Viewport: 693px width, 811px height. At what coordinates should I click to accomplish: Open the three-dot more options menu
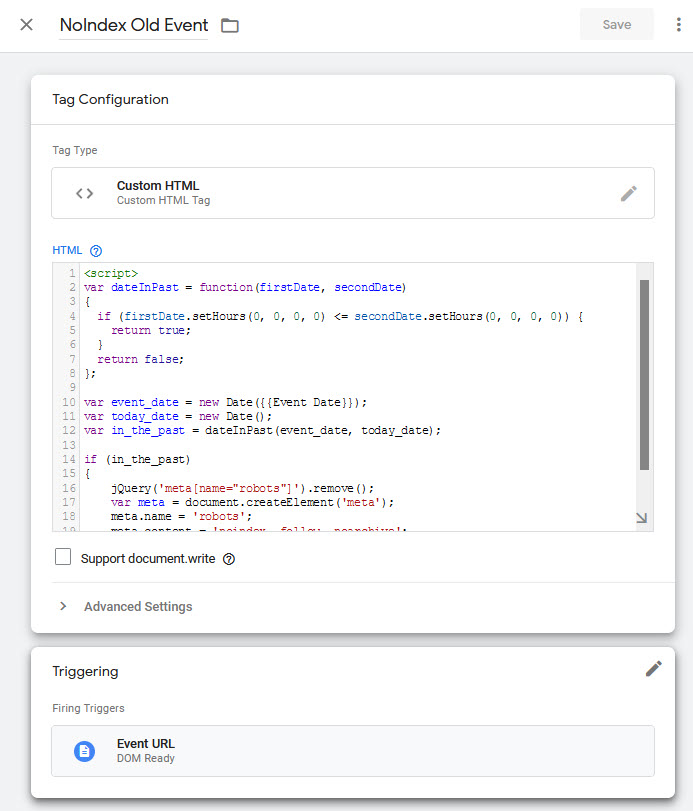point(679,25)
